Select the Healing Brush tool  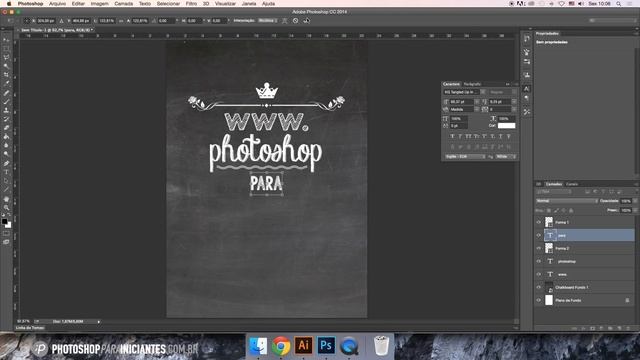point(6,93)
